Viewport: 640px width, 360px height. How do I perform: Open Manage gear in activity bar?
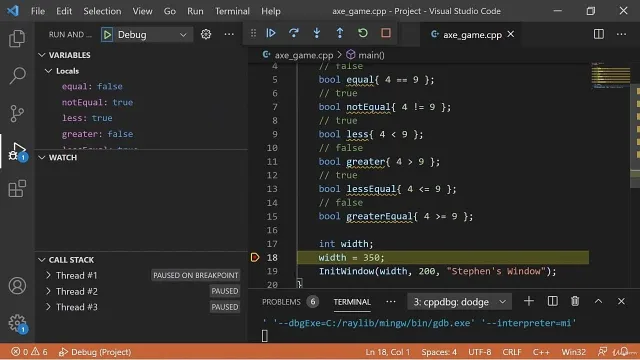pyautogui.click(x=17, y=323)
